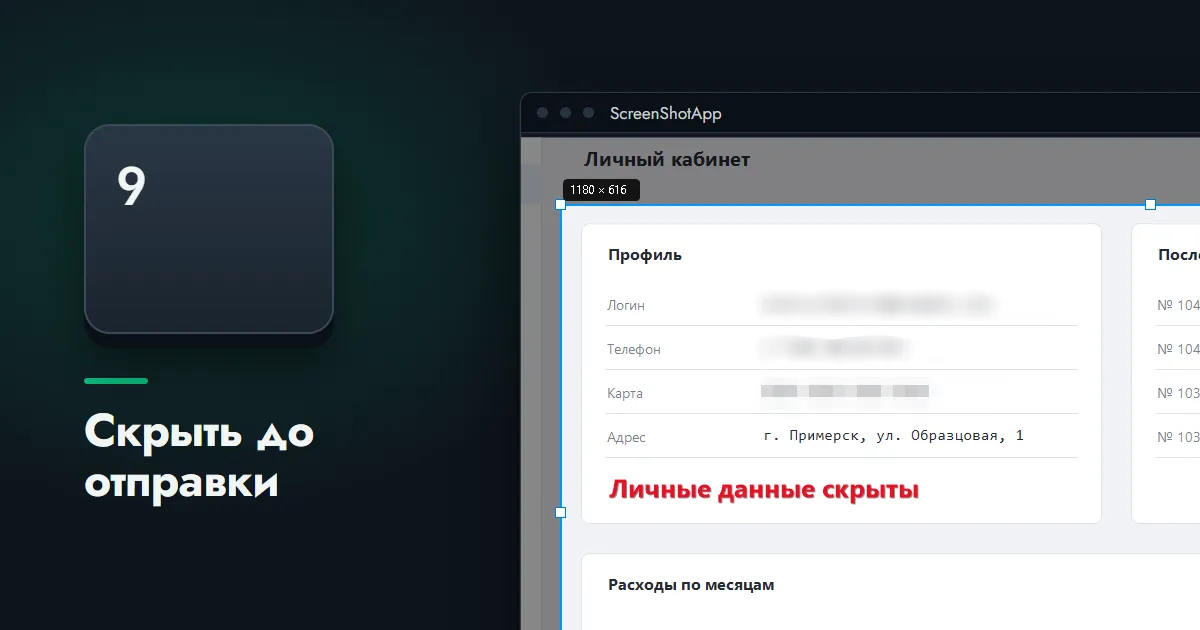The width and height of the screenshot is (1200, 630).
Task: Click the third window control dot
Action: coord(589,113)
